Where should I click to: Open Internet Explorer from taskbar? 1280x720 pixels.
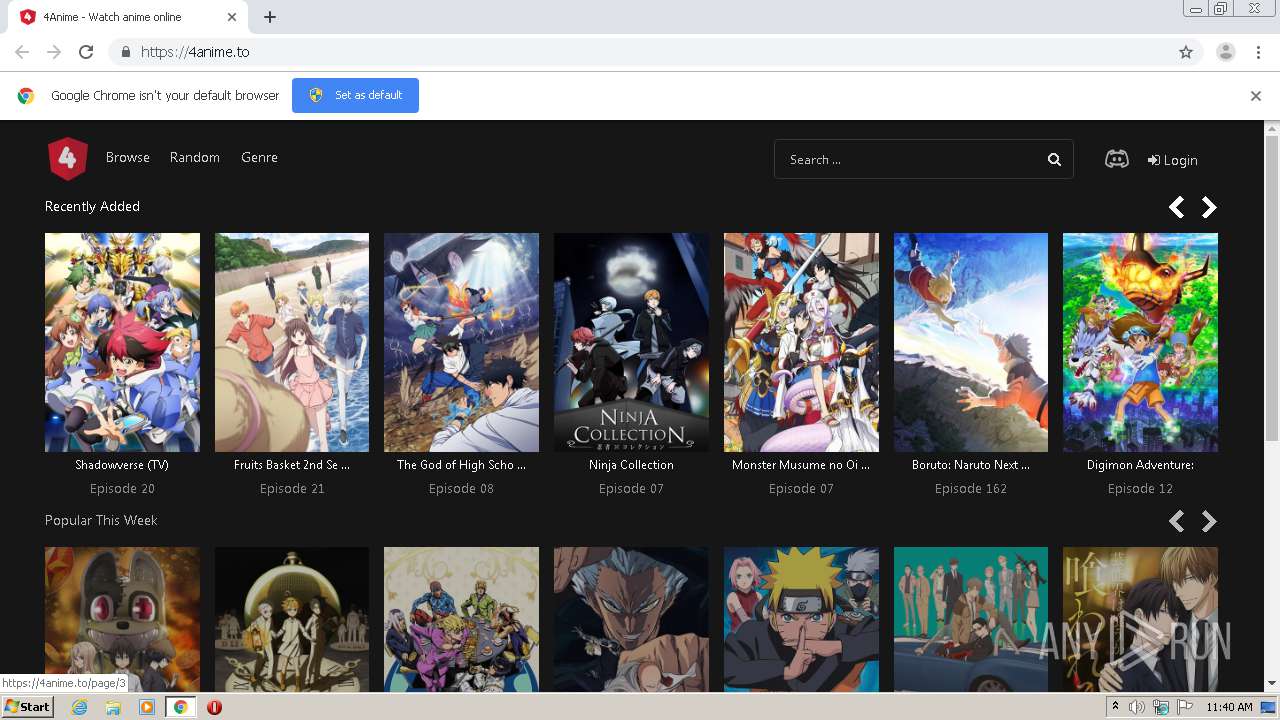click(80, 707)
